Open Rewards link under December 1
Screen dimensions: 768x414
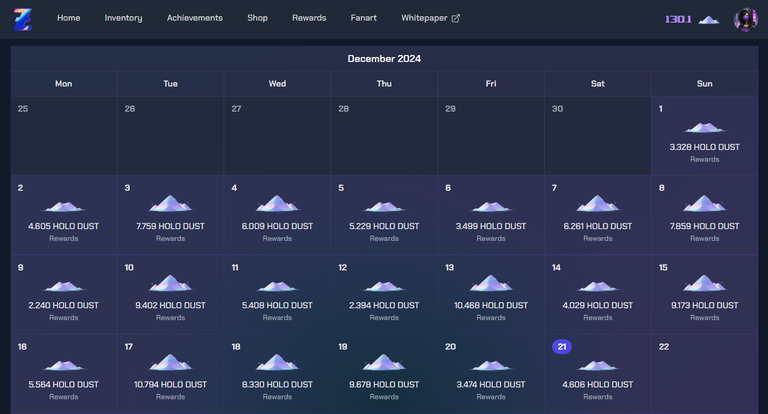[704, 159]
